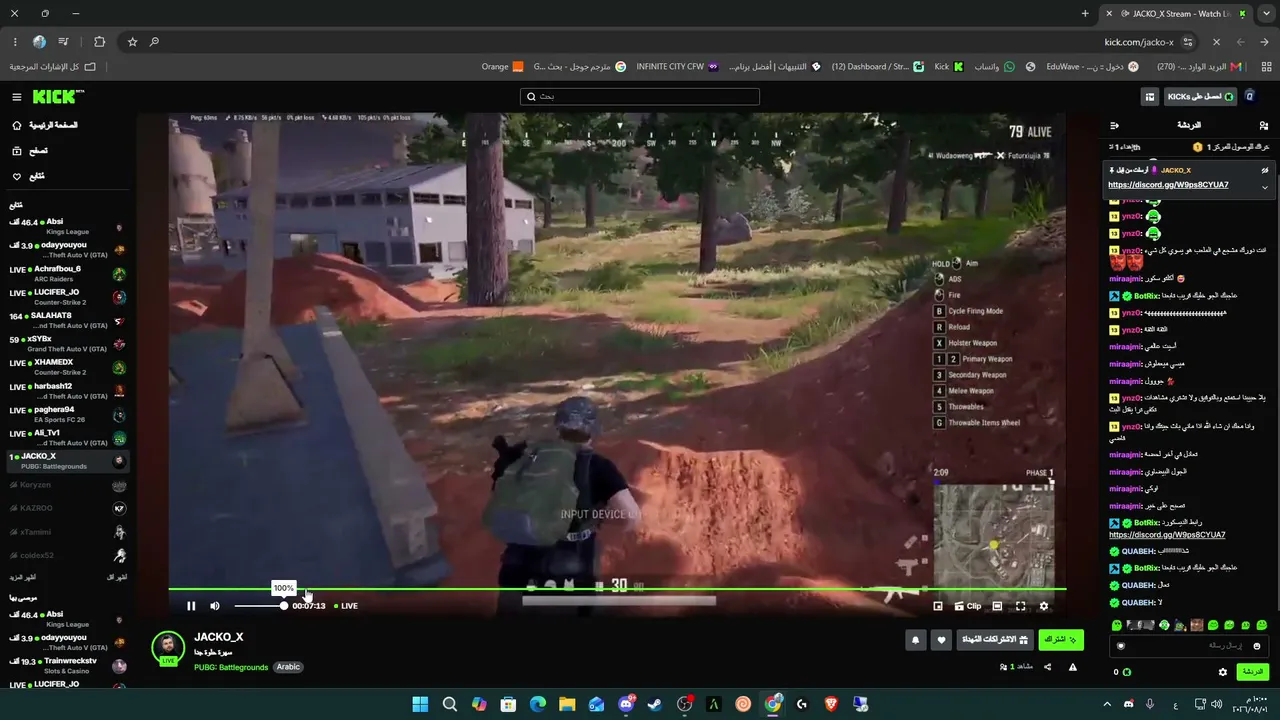Image resolution: width=1280 pixels, height=720 pixels.
Task: Hide the pinned chat message
Action: pyautogui.click(x=1264, y=170)
